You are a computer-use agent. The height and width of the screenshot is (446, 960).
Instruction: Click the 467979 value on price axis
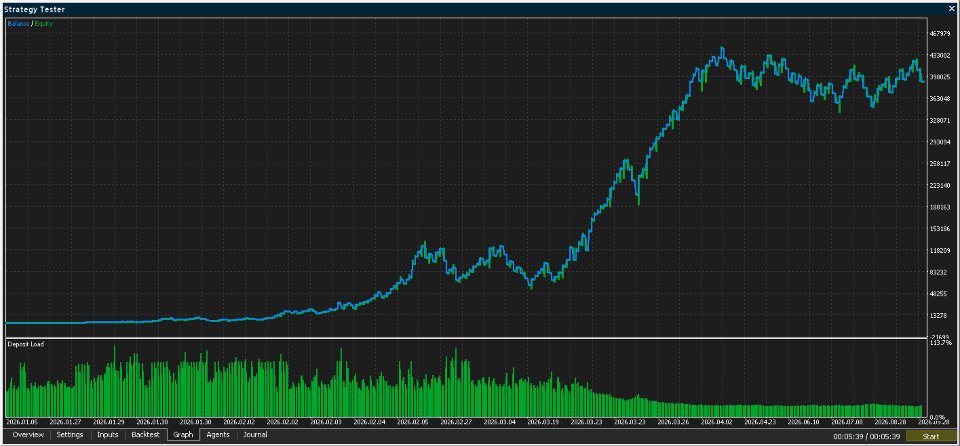click(x=940, y=34)
